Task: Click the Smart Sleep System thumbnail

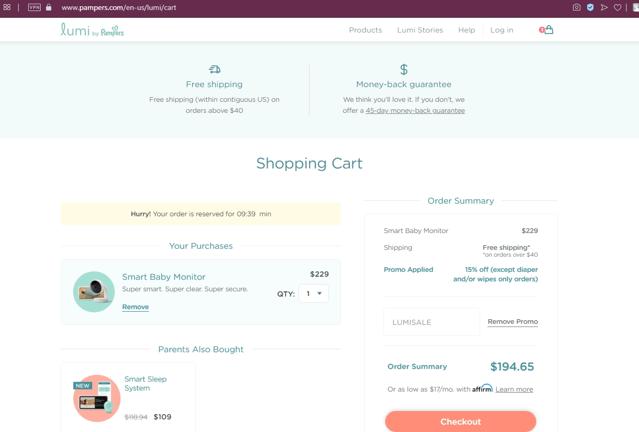Action: click(97, 398)
